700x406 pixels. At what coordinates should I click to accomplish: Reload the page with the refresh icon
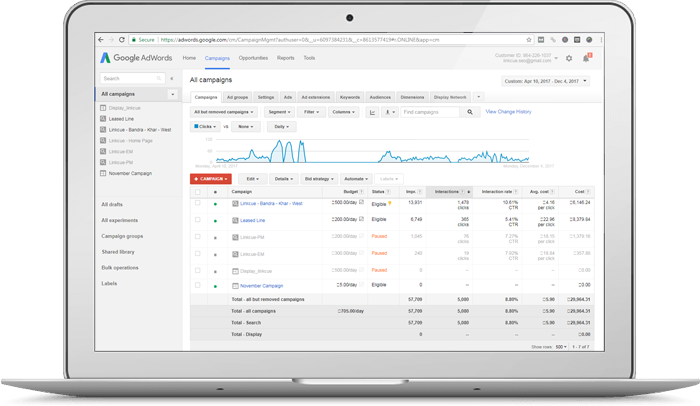(121, 40)
